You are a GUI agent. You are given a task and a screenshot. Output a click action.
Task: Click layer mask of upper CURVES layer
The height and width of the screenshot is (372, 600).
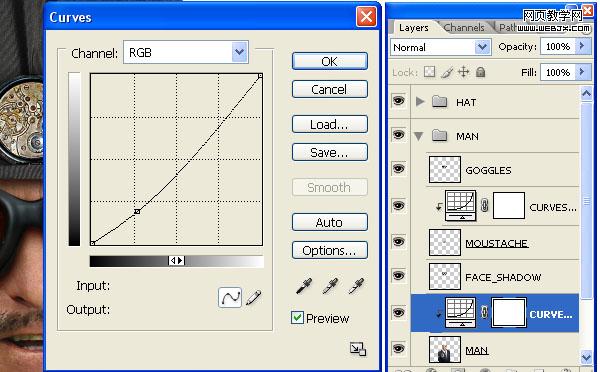pyautogui.click(x=509, y=206)
